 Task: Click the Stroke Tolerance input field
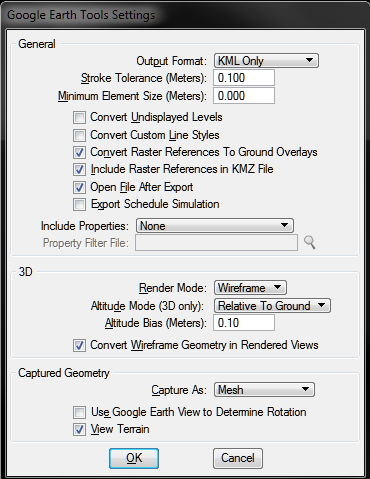[x=244, y=78]
